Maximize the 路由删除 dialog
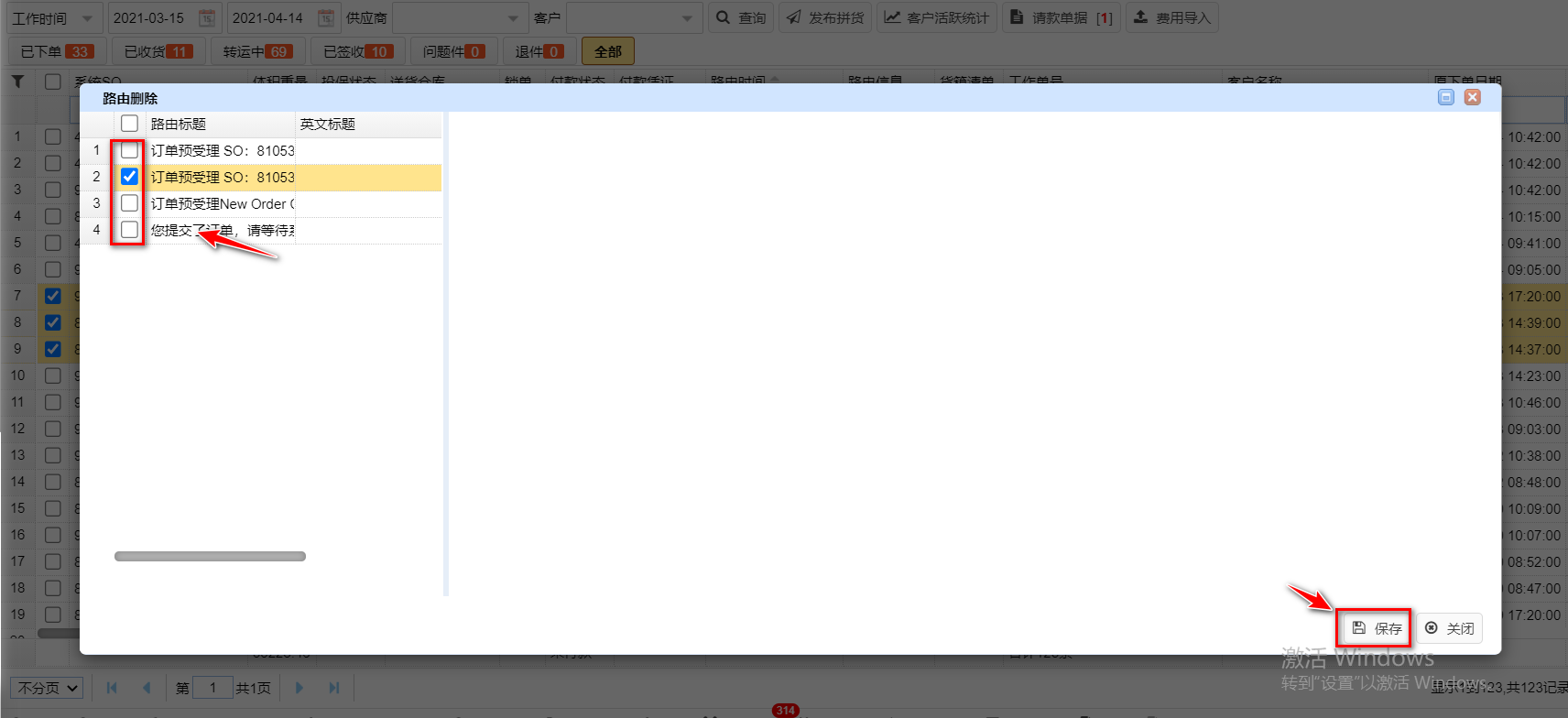The height and width of the screenshot is (718, 1568). tap(1446, 97)
